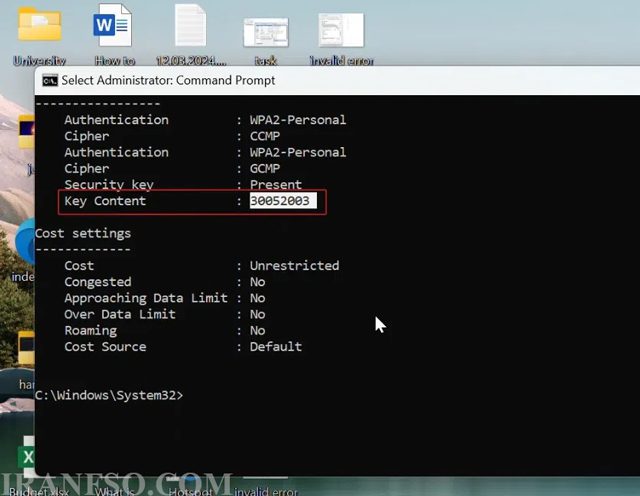The width and height of the screenshot is (640, 496).
Task: Click the 'Roaming' label
Action: tap(91, 331)
